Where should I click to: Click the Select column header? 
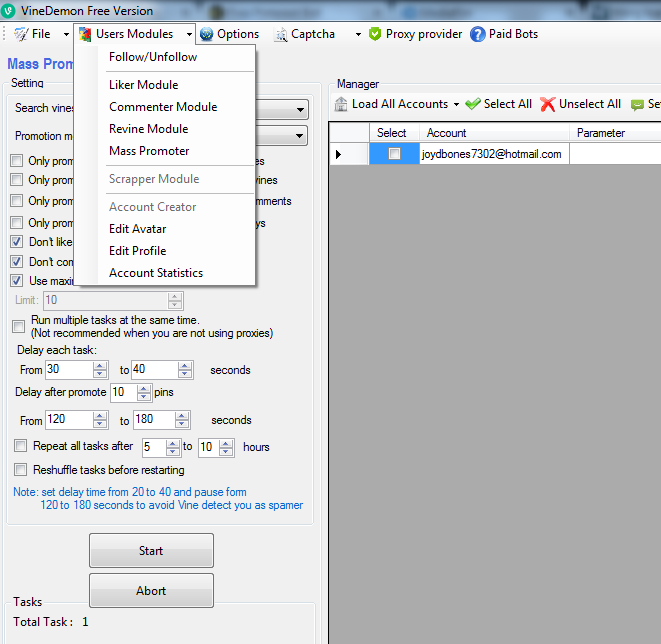point(394,133)
